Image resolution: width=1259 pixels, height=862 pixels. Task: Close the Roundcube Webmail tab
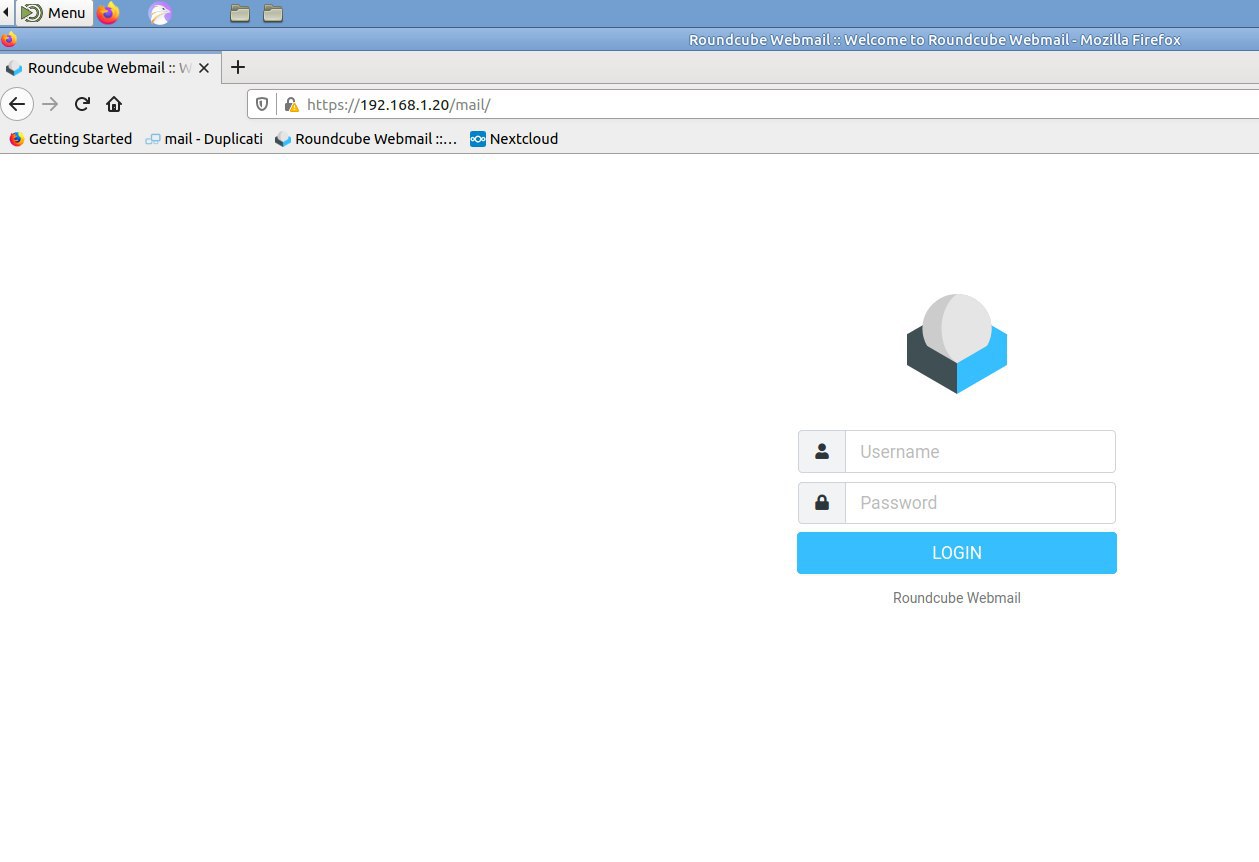click(x=204, y=68)
